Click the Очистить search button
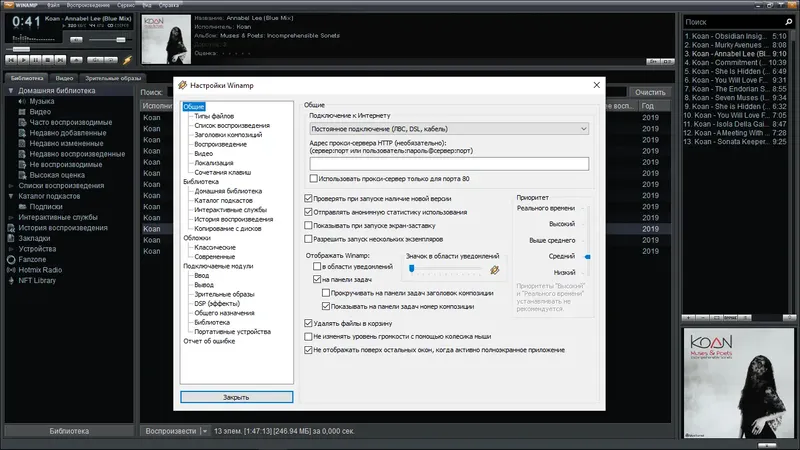 pos(649,92)
